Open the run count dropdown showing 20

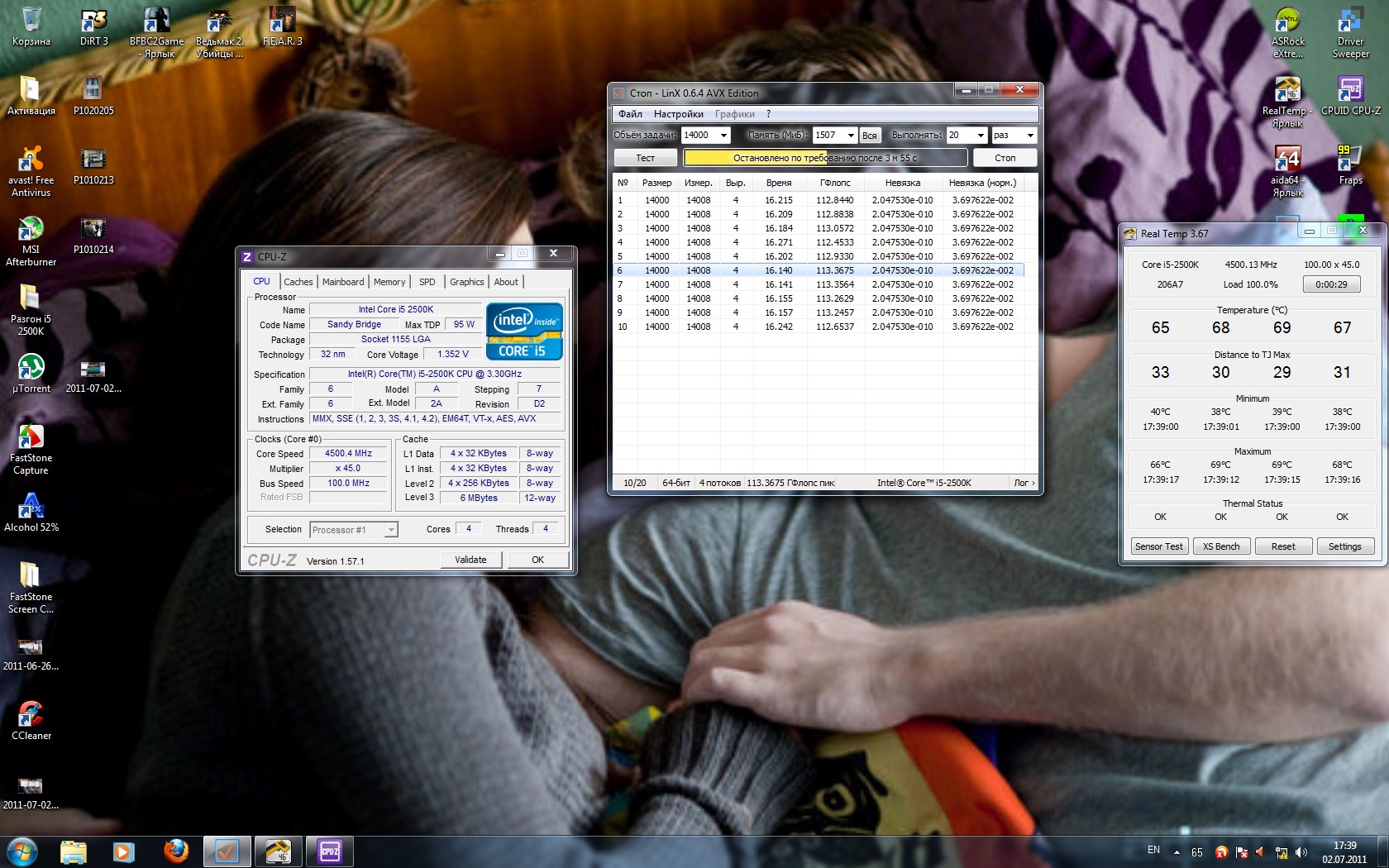981,136
